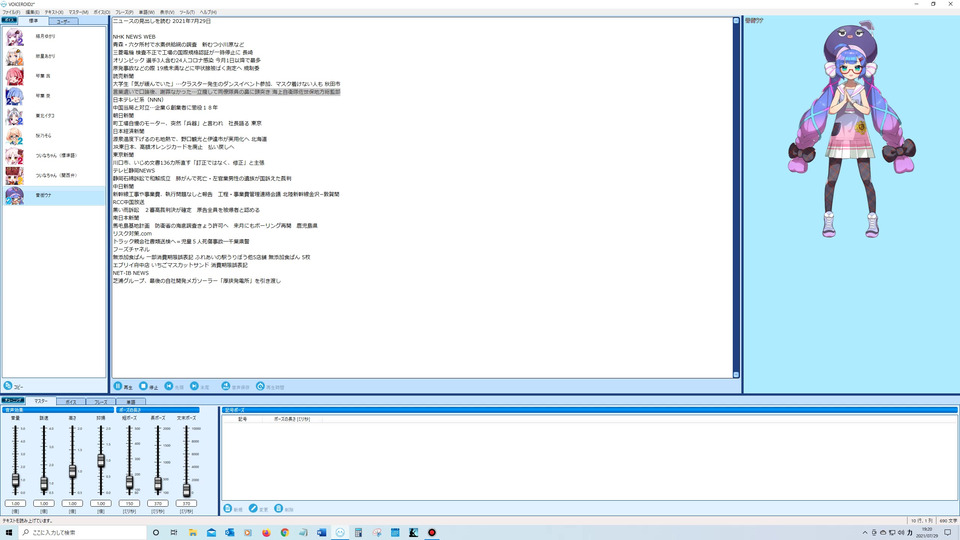The image size is (960, 540).
Task: Click the 再生 play button
Action: [x=123, y=386]
